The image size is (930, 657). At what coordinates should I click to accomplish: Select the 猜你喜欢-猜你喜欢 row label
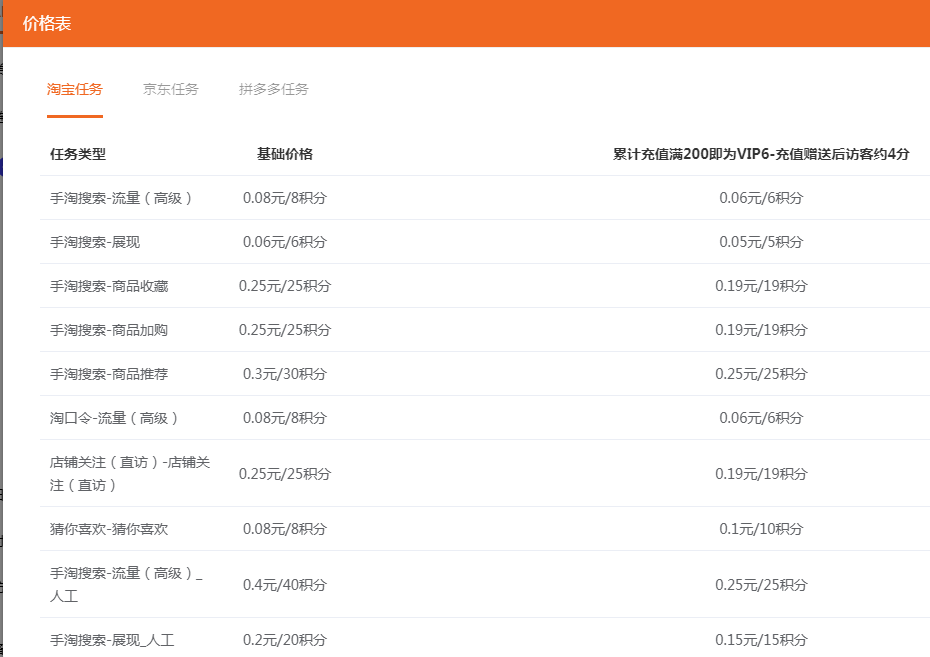coord(109,529)
